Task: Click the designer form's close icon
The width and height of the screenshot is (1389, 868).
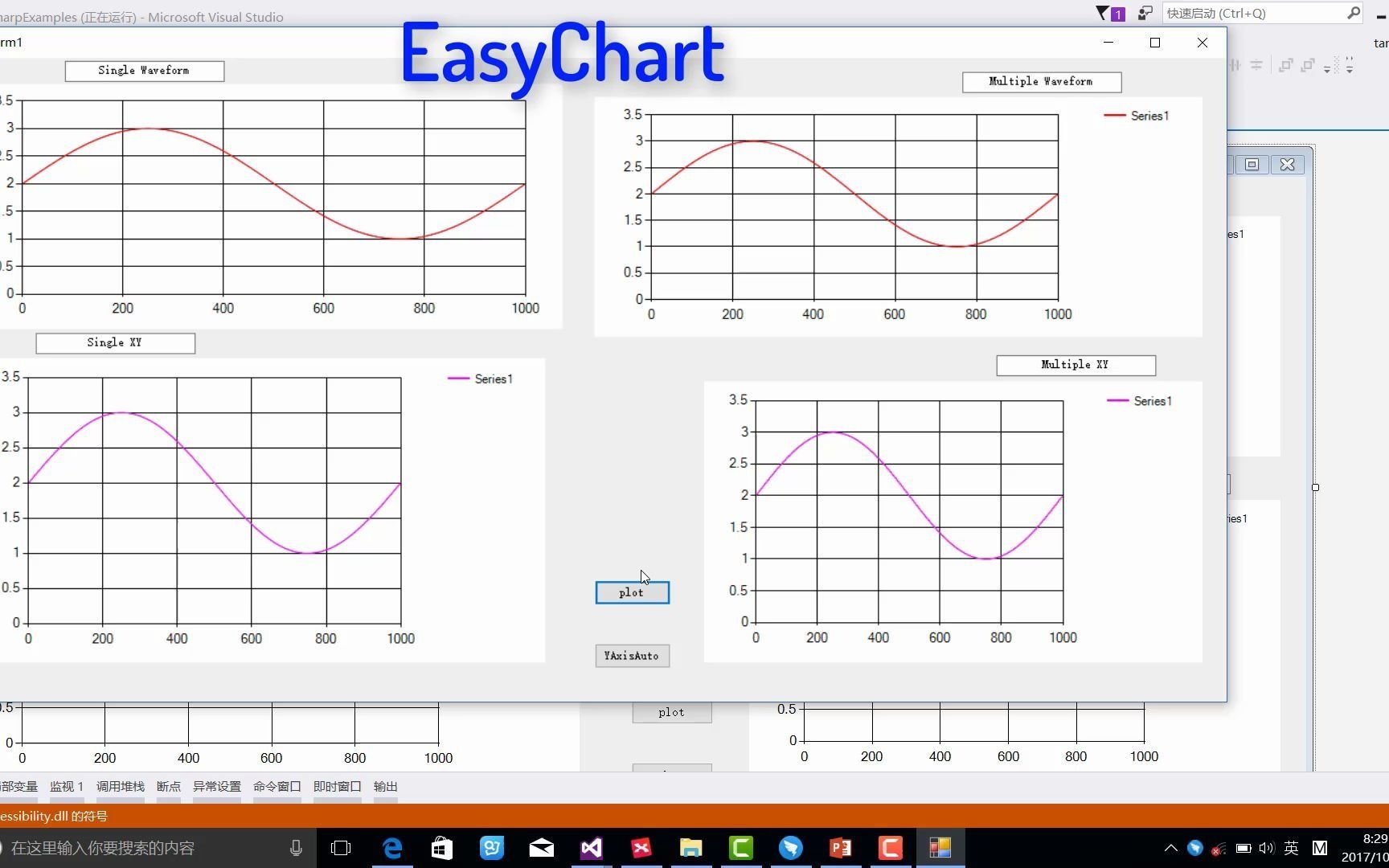Action: click(1287, 165)
